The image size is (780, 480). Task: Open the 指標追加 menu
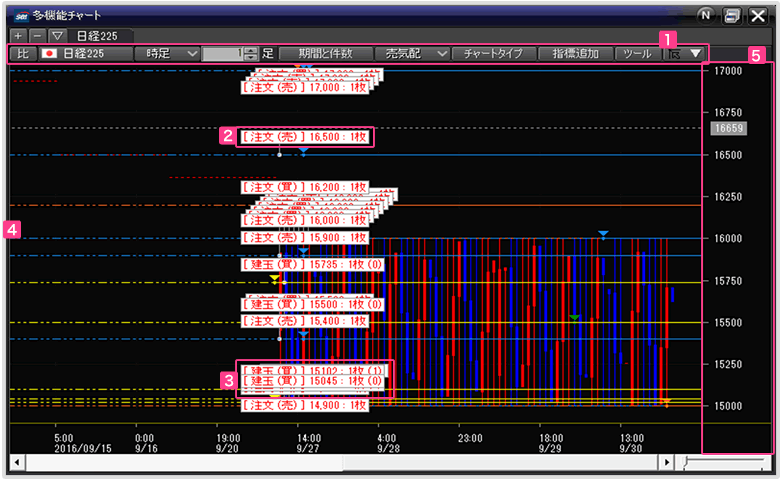click(575, 54)
